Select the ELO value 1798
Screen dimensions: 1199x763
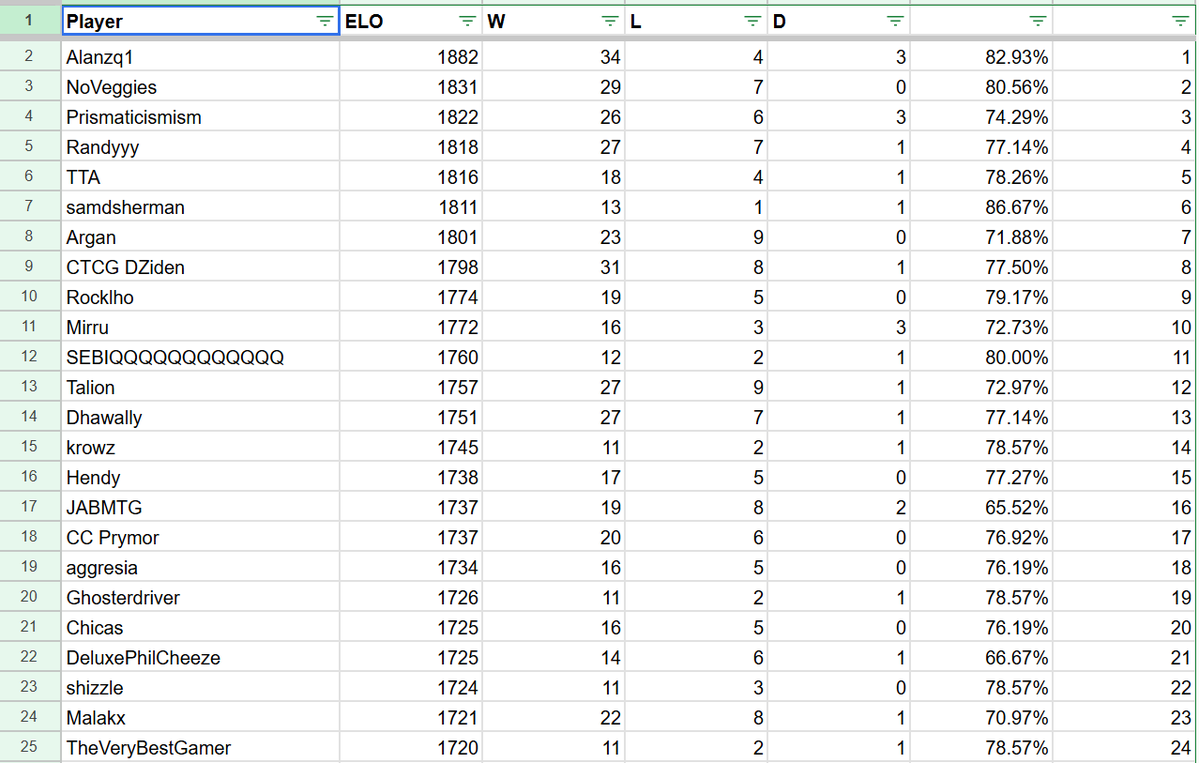tap(411, 268)
